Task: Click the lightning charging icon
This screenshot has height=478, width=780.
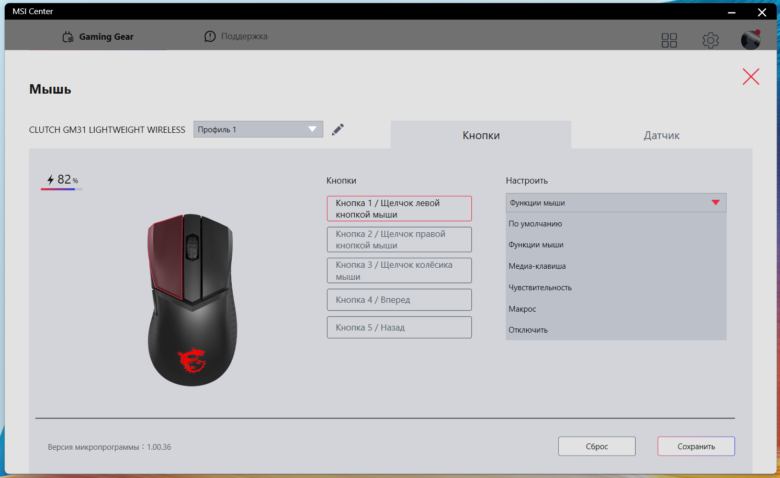Action: (x=50, y=180)
